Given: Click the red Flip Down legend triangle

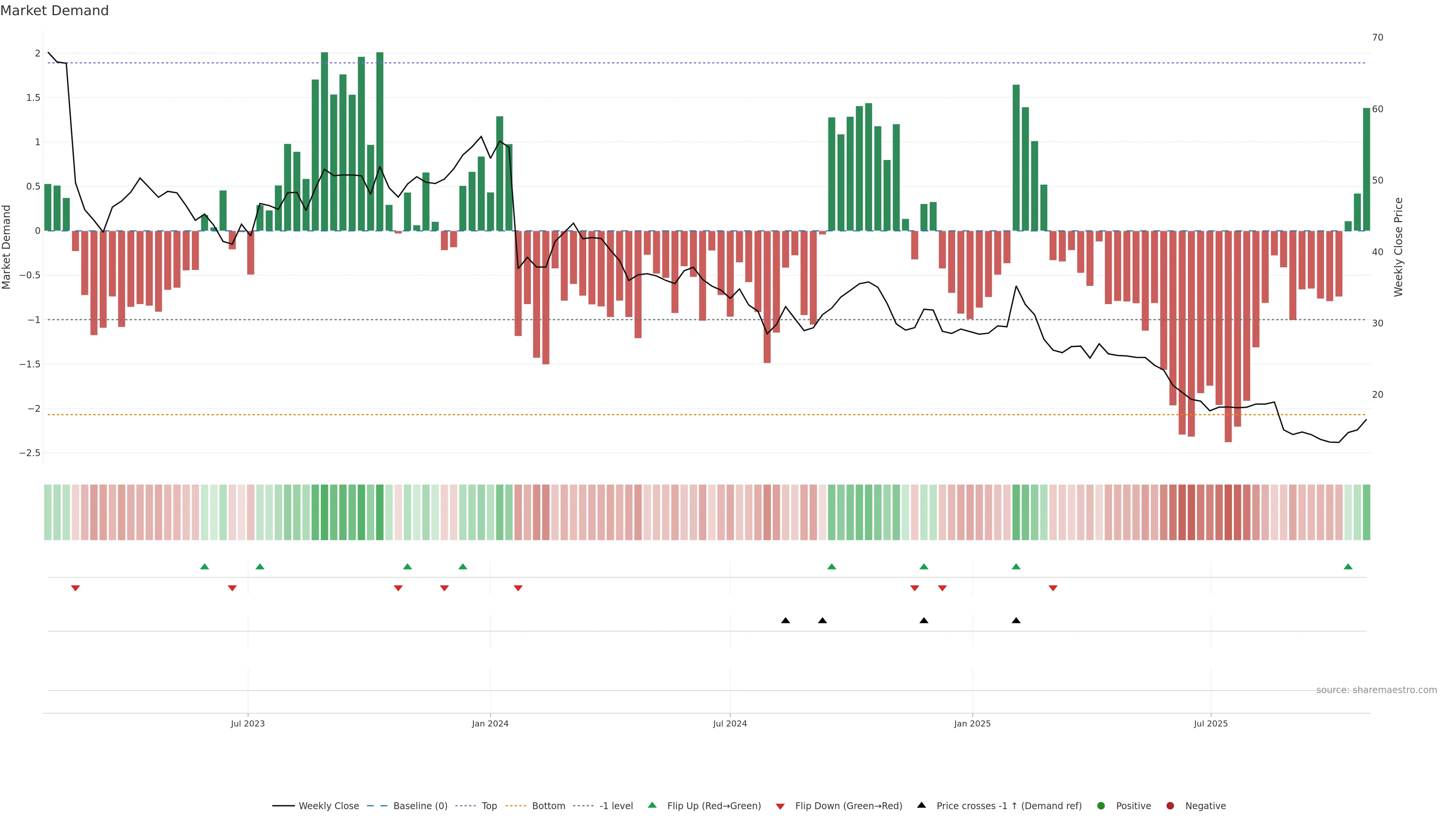Looking at the screenshot, I should coord(780,806).
